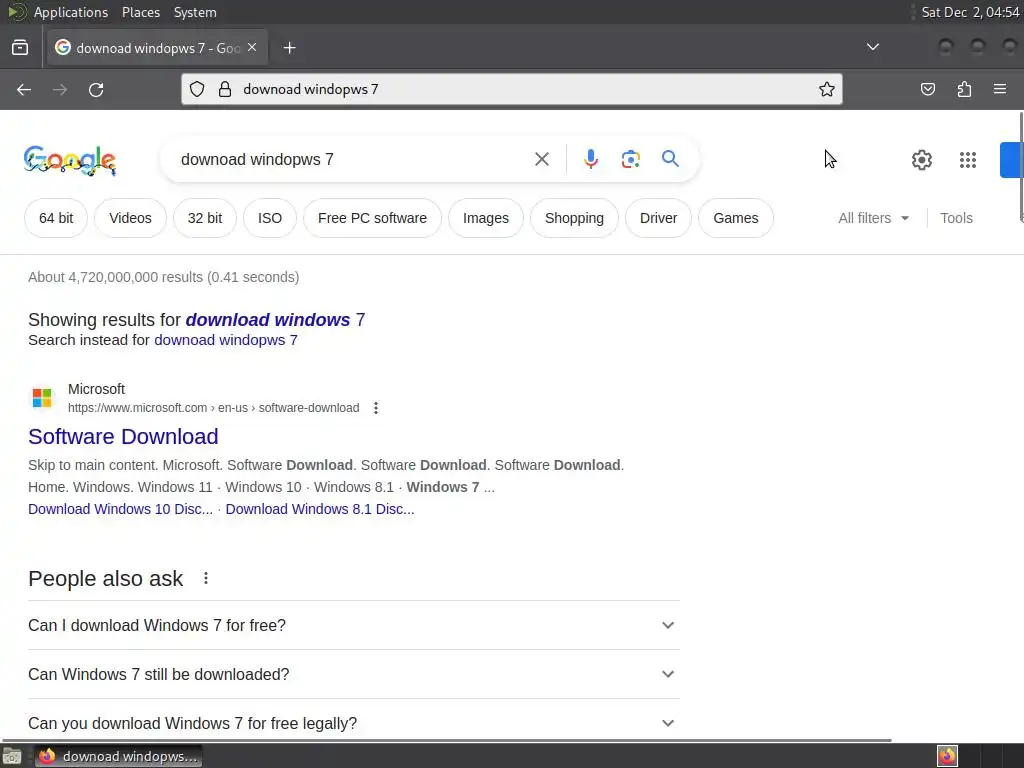Open Download Windows 10 Disc link

coord(120,509)
